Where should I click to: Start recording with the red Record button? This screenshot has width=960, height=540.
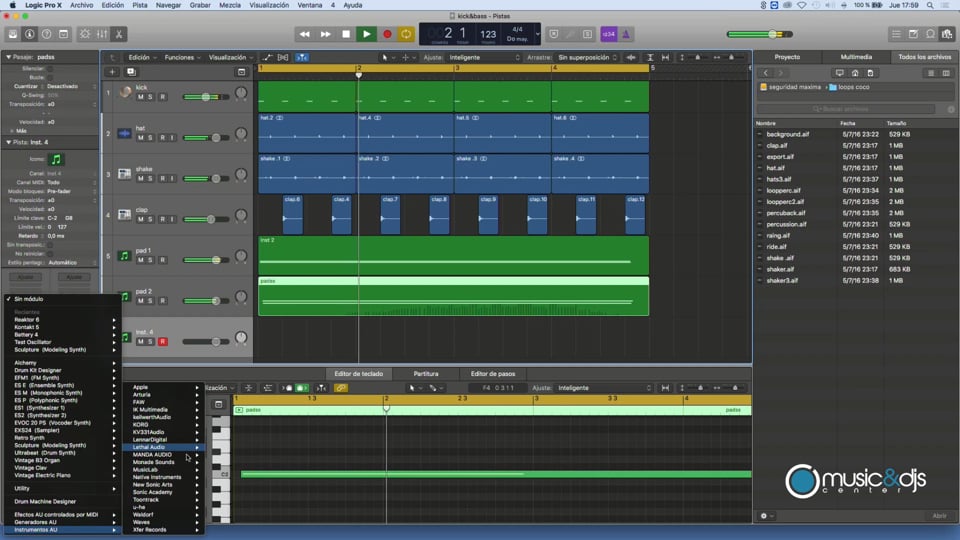tap(387, 34)
